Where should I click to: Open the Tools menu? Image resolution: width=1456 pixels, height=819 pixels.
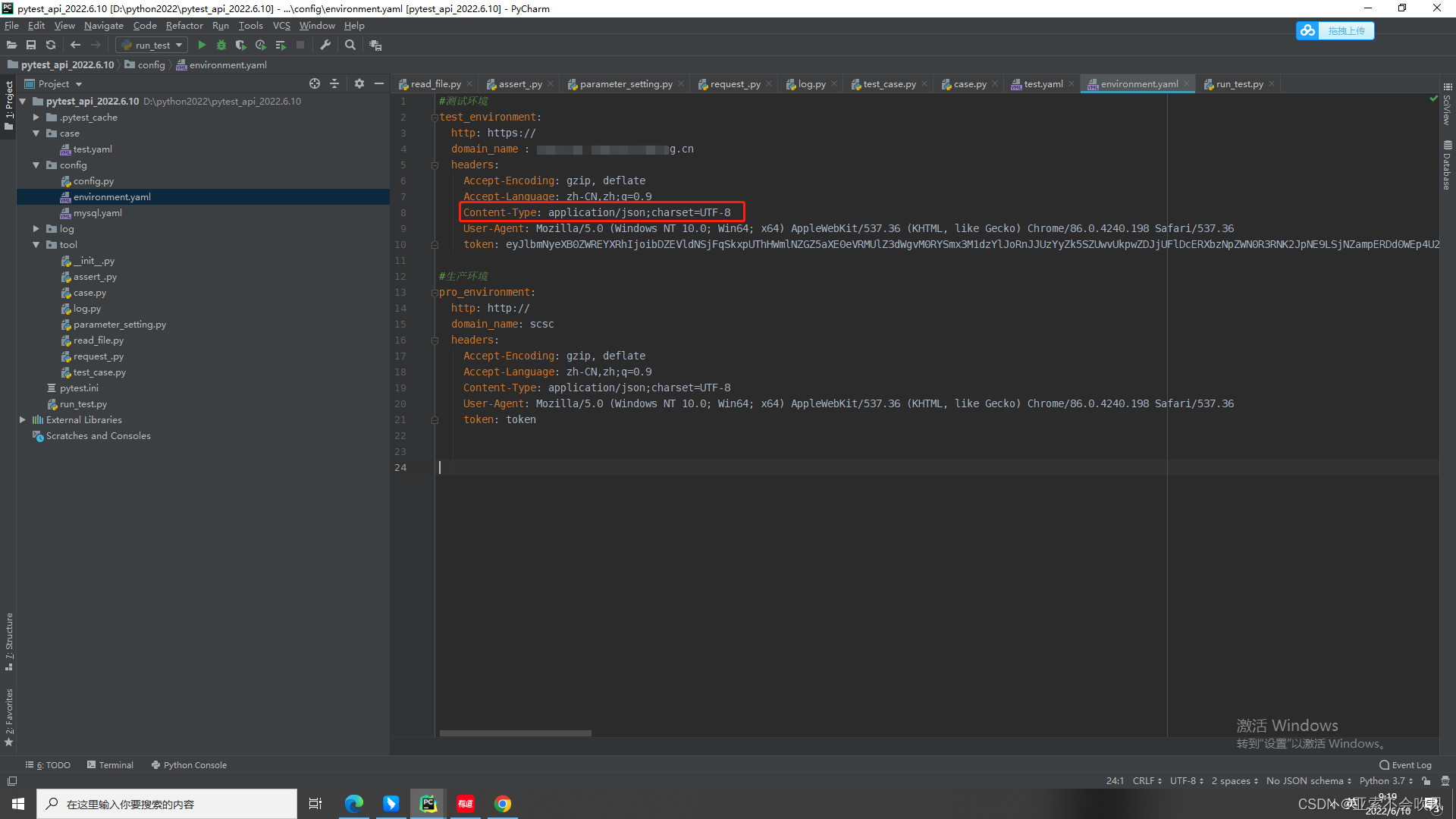click(251, 26)
